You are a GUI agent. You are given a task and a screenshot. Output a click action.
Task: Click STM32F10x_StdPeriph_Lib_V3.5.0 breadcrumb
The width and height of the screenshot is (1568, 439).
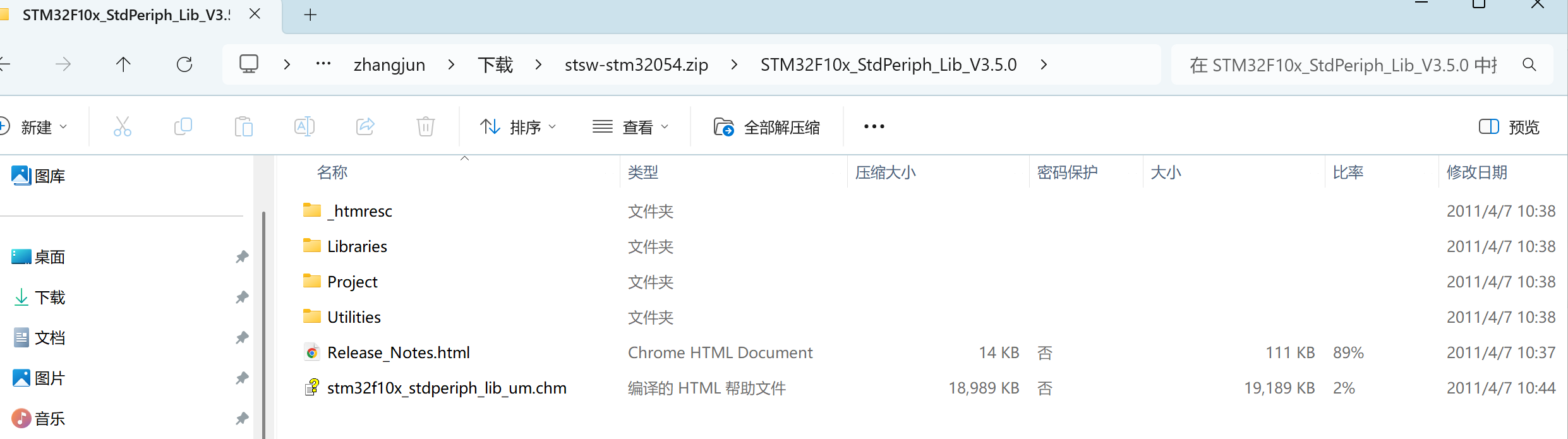pyautogui.click(x=889, y=64)
